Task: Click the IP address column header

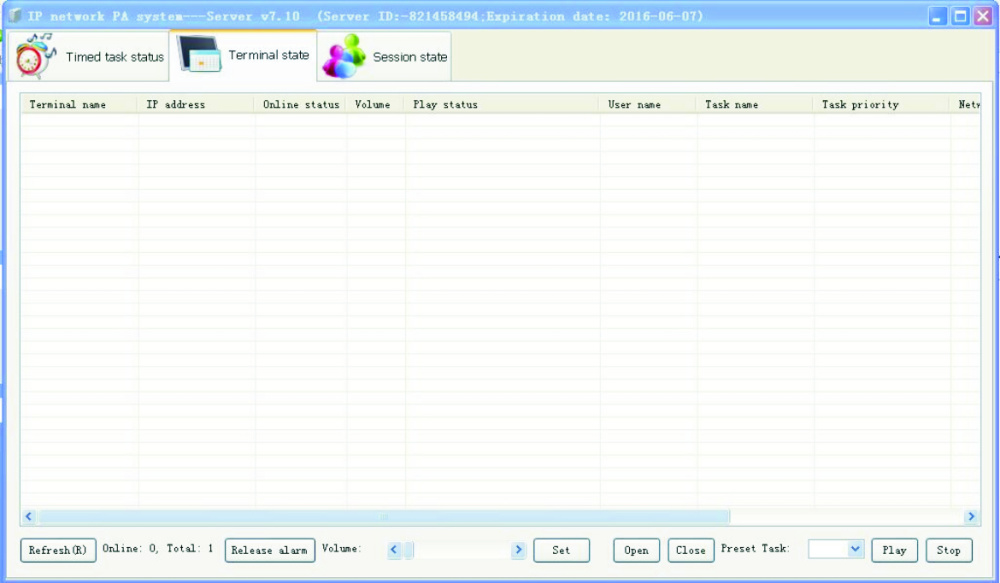Action: point(176,104)
